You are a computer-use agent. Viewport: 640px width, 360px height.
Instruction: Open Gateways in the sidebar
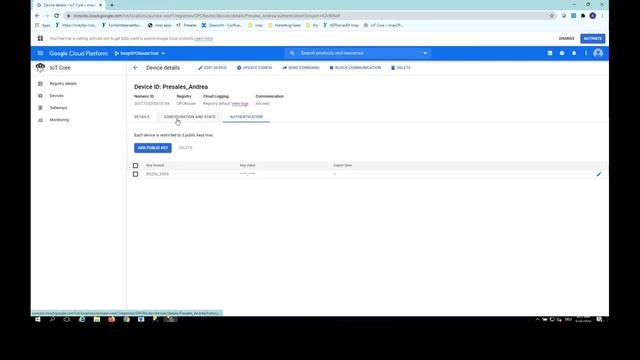(58, 108)
